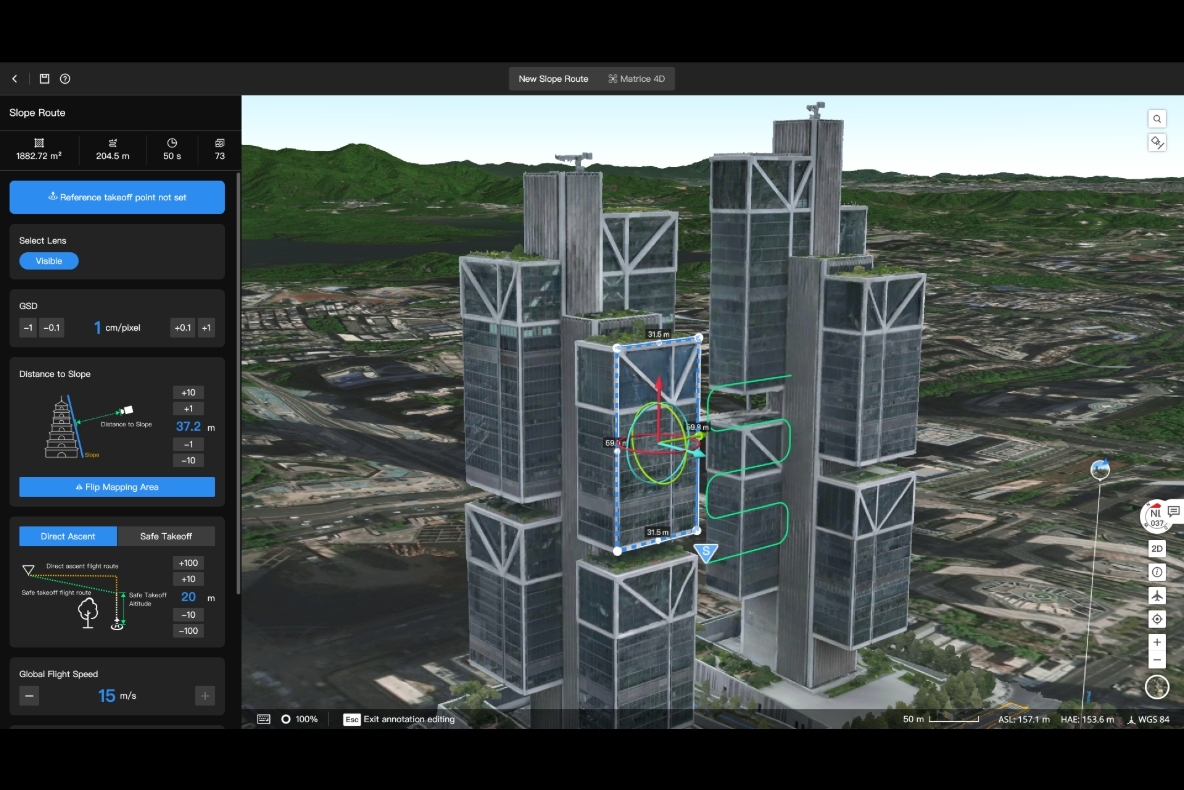The width and height of the screenshot is (1184, 790).
Task: Click the aircraft location plane icon
Action: [x=1157, y=596]
